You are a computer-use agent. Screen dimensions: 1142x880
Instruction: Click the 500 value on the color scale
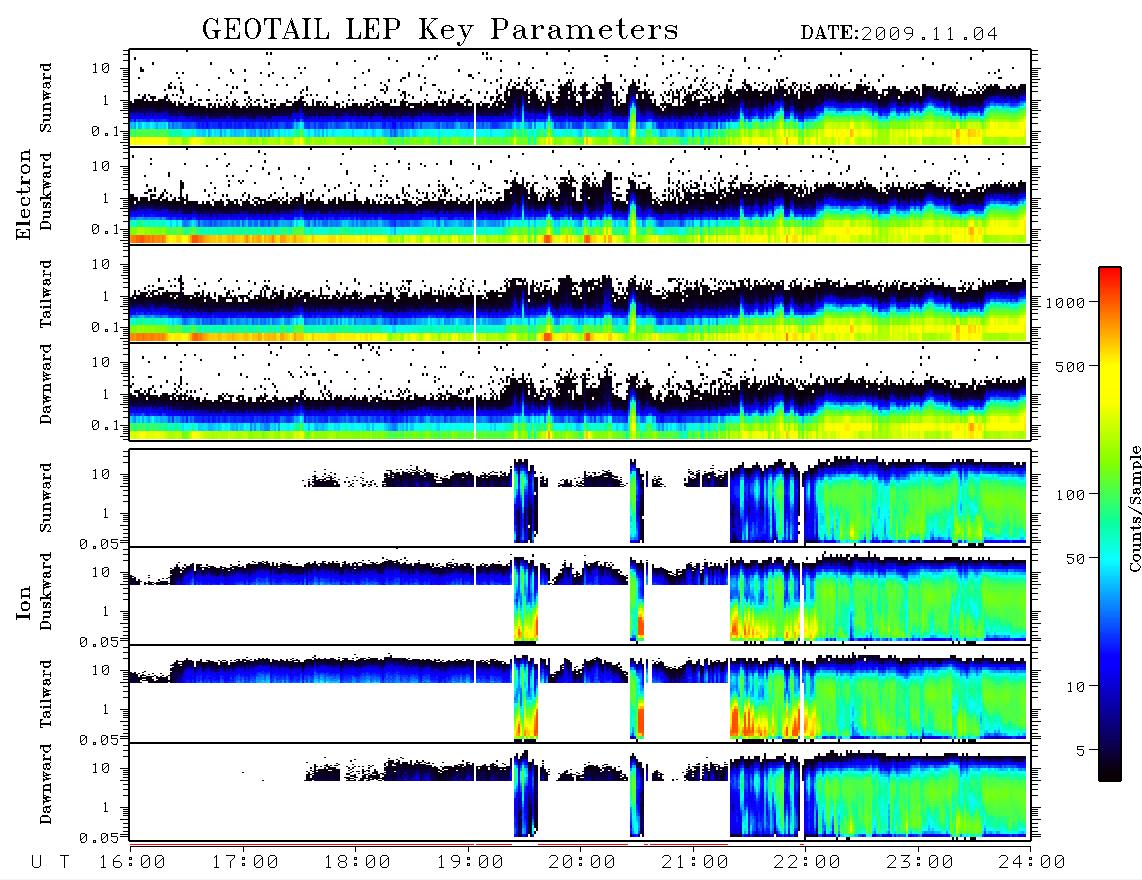(1070, 366)
